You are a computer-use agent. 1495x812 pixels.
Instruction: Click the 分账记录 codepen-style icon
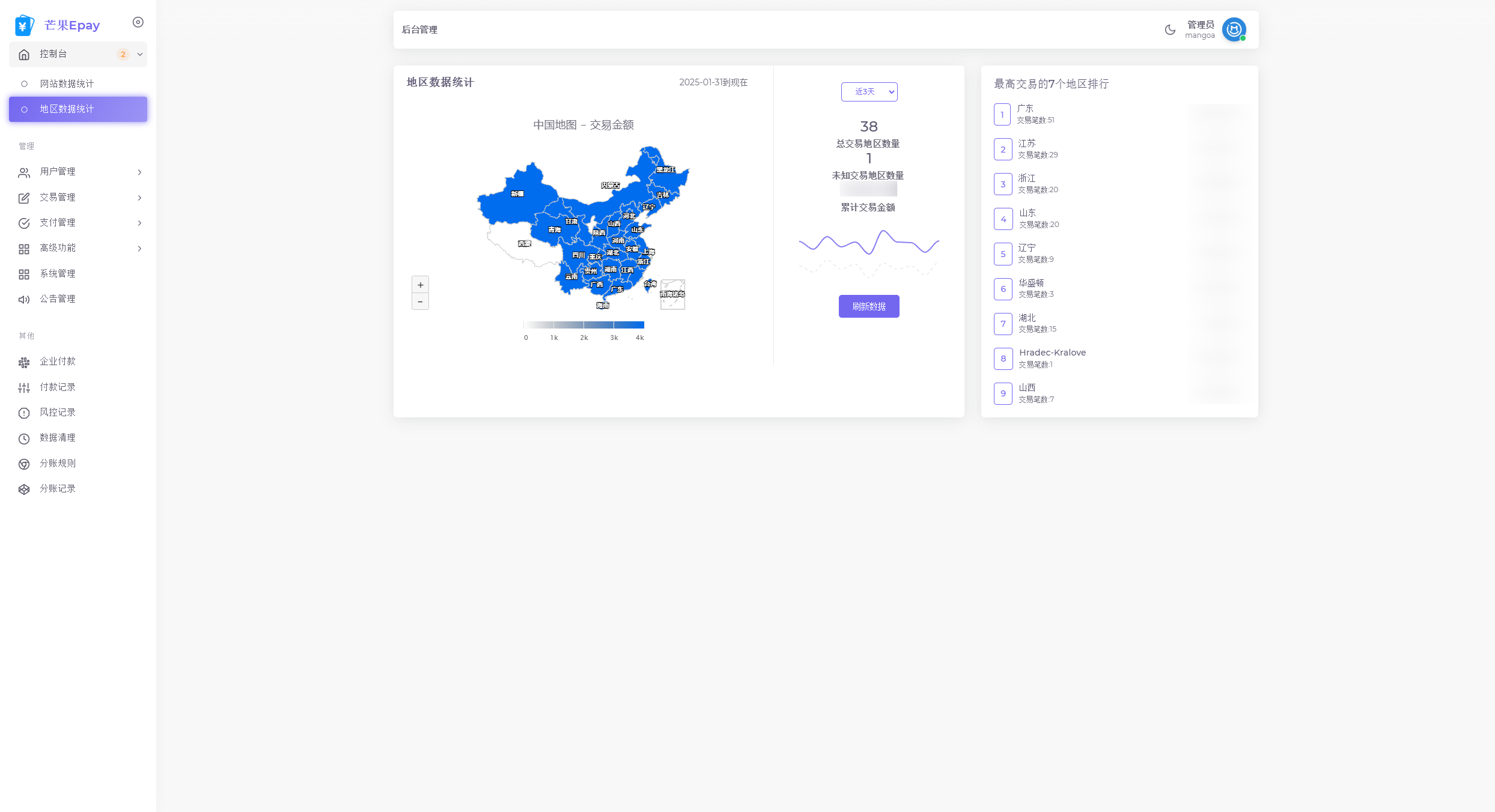point(24,489)
